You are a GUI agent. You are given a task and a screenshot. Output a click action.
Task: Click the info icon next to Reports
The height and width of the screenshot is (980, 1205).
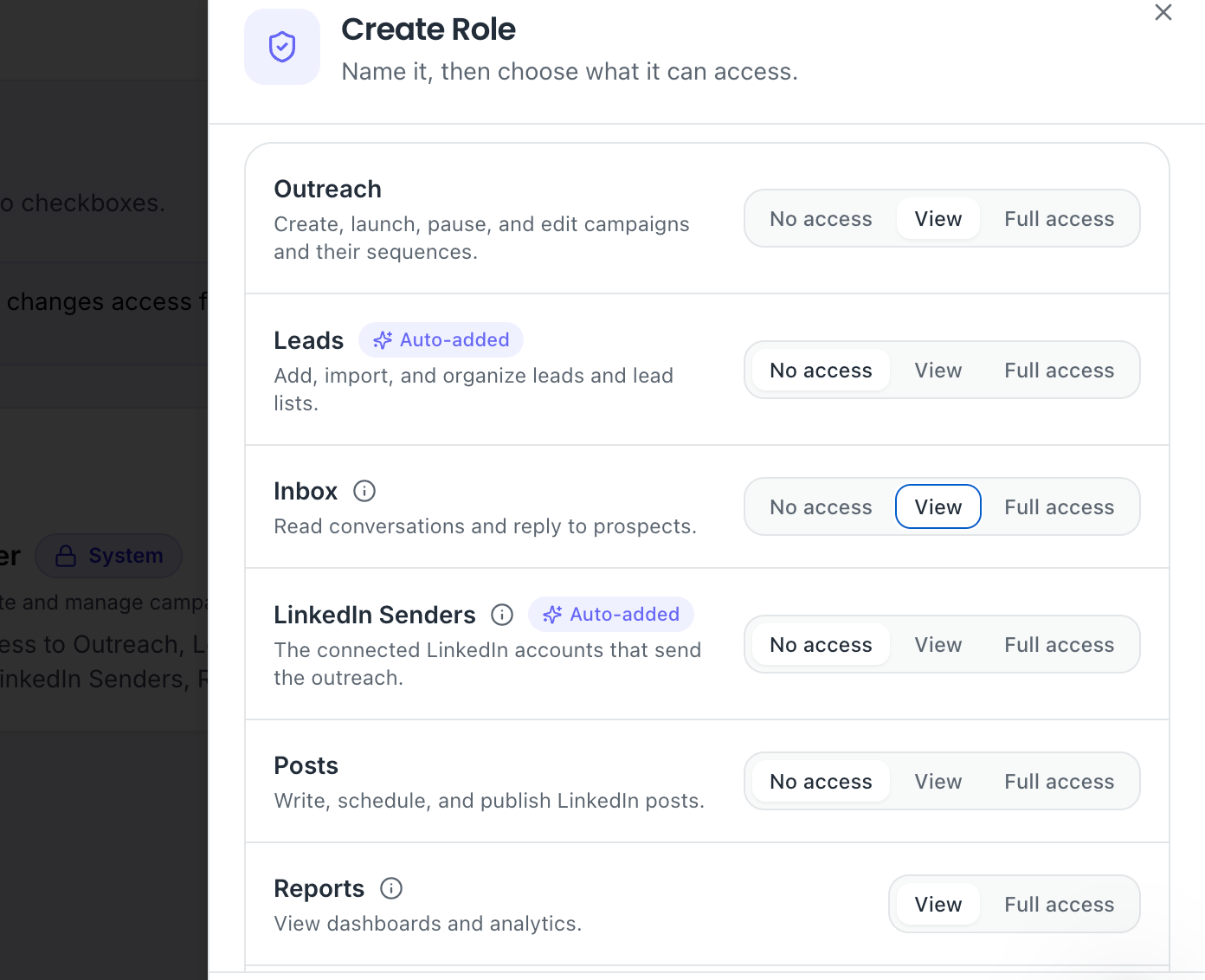pos(391,888)
